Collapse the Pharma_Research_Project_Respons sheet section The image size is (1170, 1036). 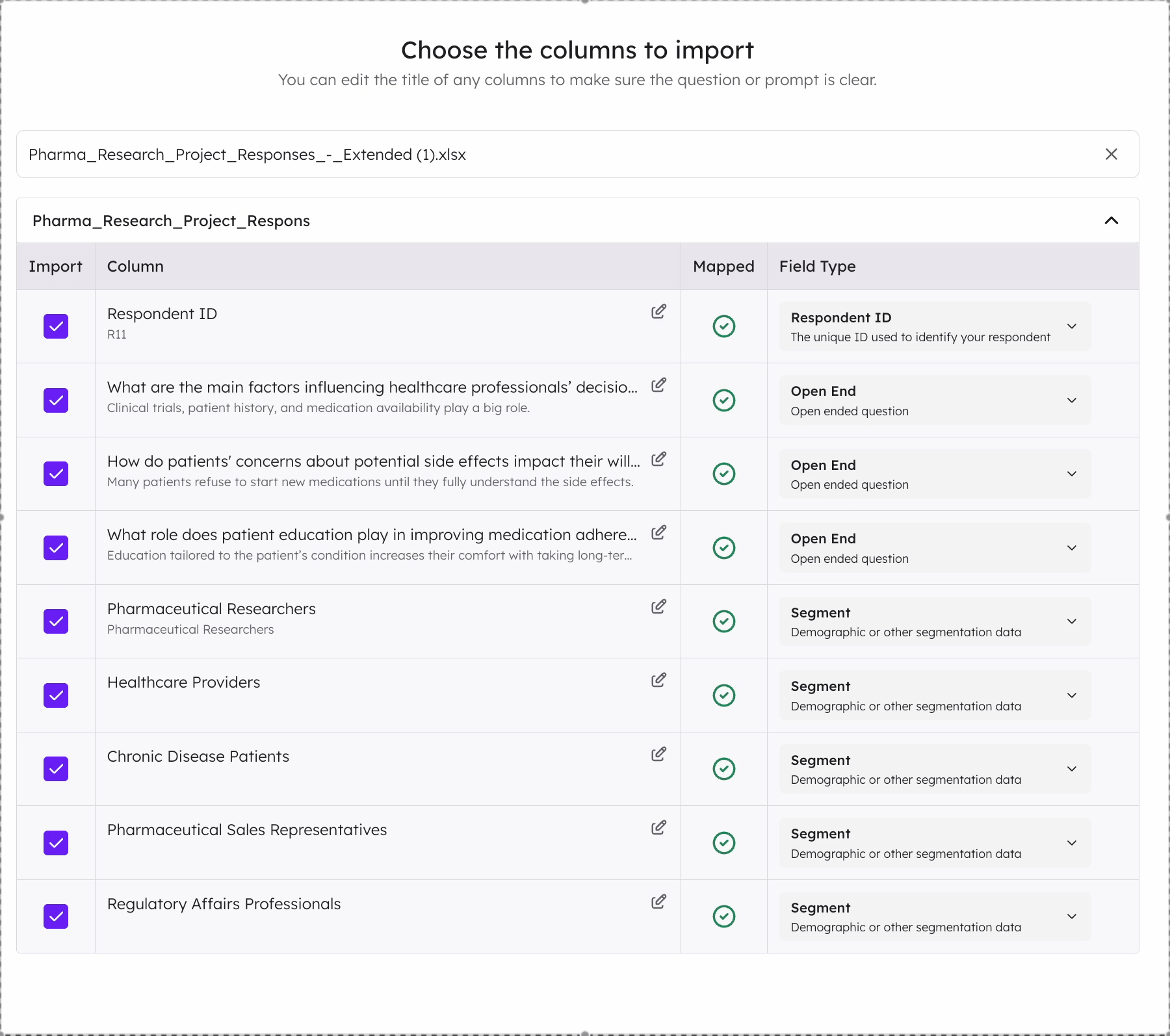(x=1111, y=221)
